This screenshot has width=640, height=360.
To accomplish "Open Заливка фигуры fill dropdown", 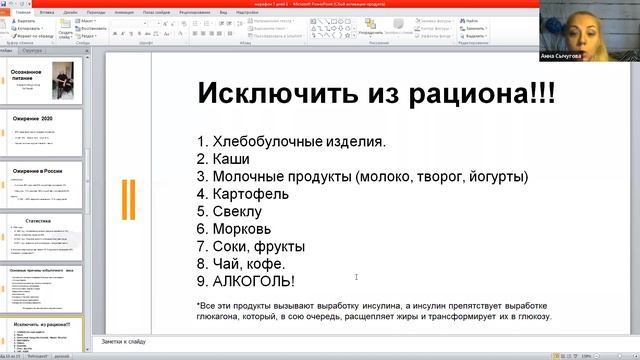I will coord(434,21).
